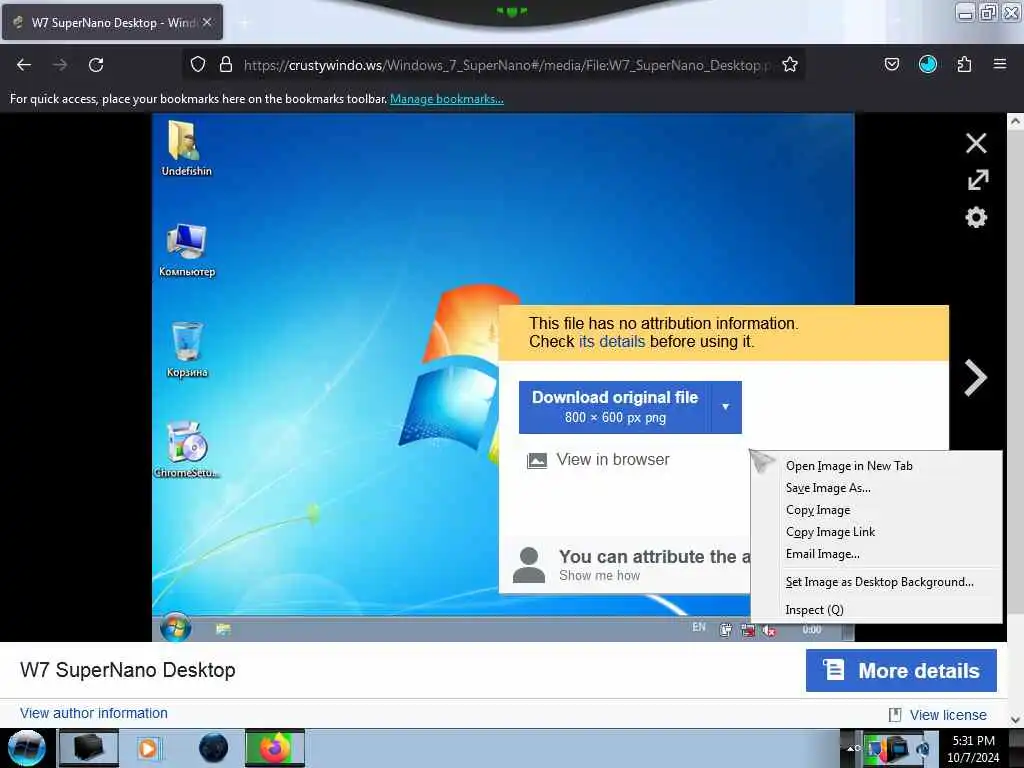Open download size options dropdown arrow

click(726, 407)
